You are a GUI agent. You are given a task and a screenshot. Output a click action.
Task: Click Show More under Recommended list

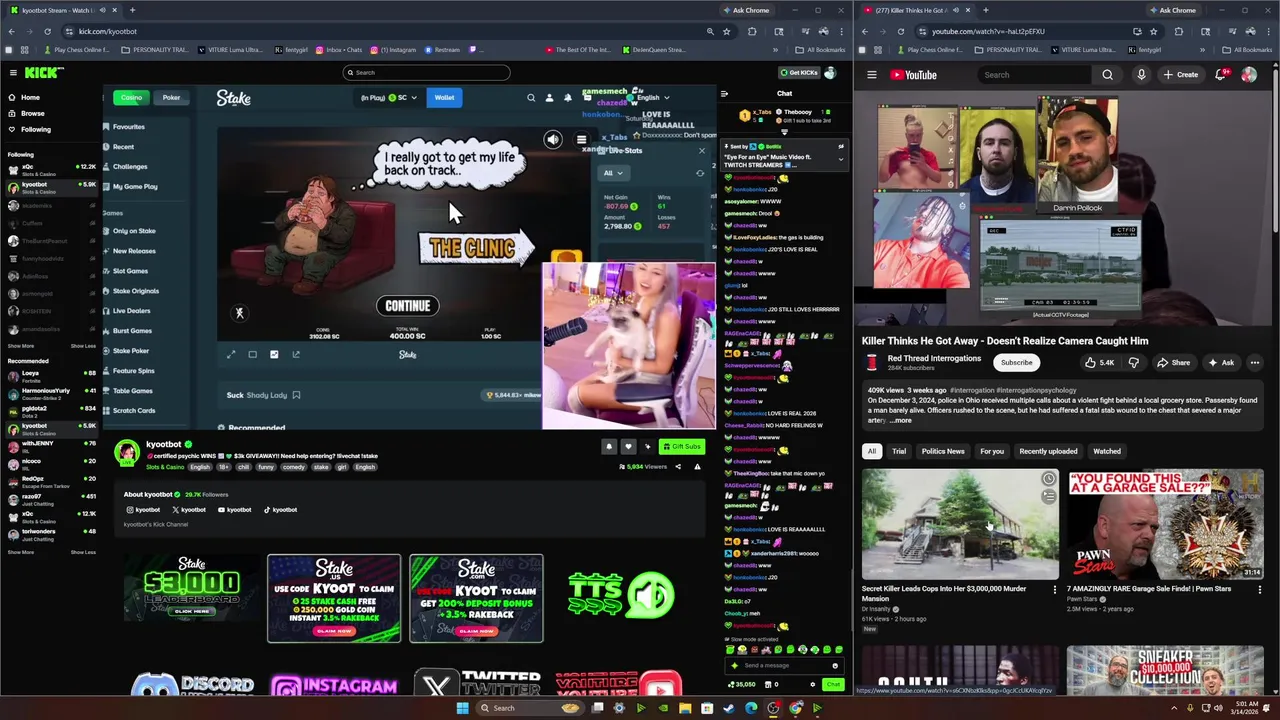21,552
